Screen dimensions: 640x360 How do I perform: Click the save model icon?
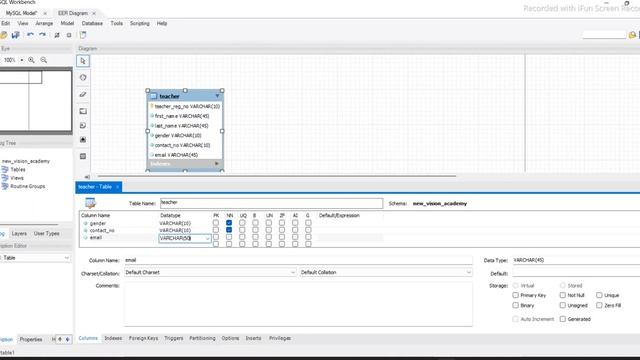click(16, 35)
